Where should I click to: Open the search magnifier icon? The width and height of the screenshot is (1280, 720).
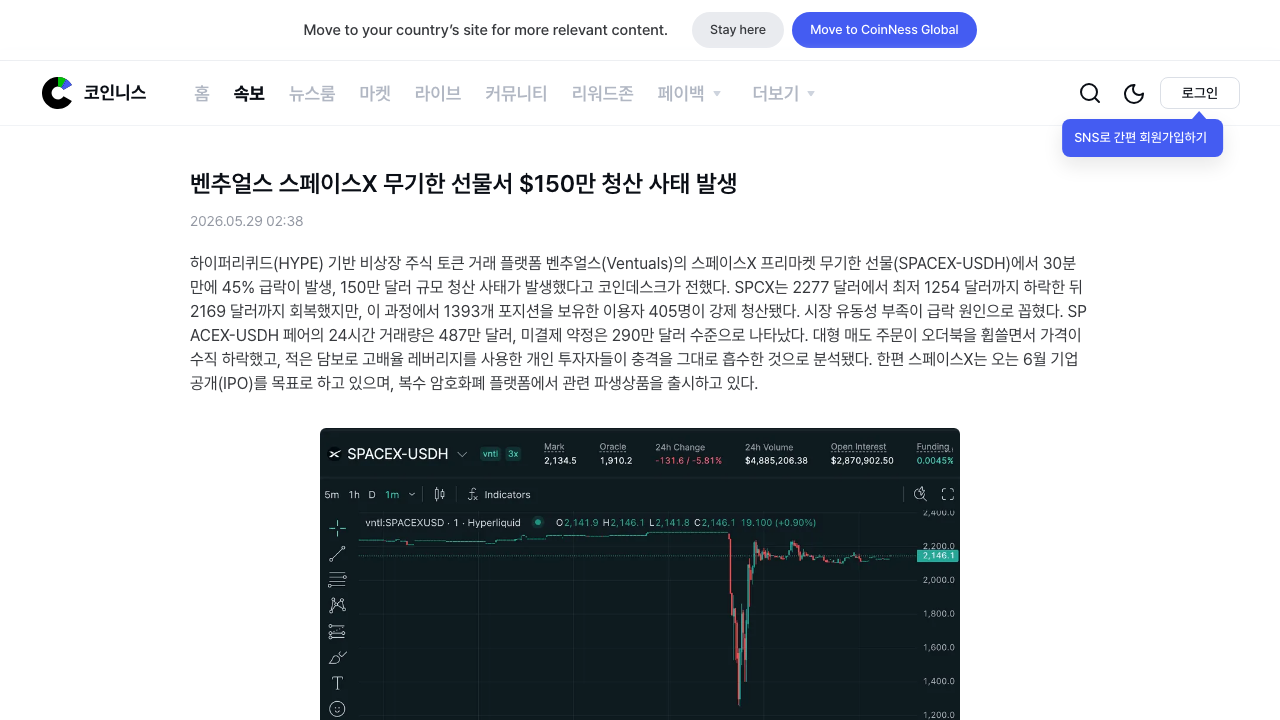tap(1090, 93)
